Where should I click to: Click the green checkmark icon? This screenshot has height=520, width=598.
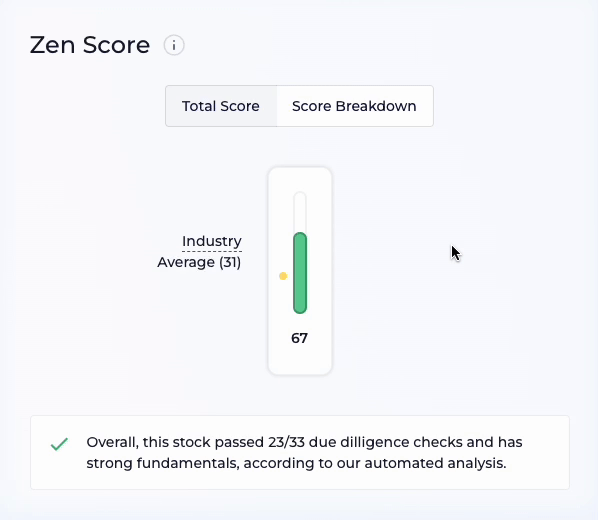point(59,444)
